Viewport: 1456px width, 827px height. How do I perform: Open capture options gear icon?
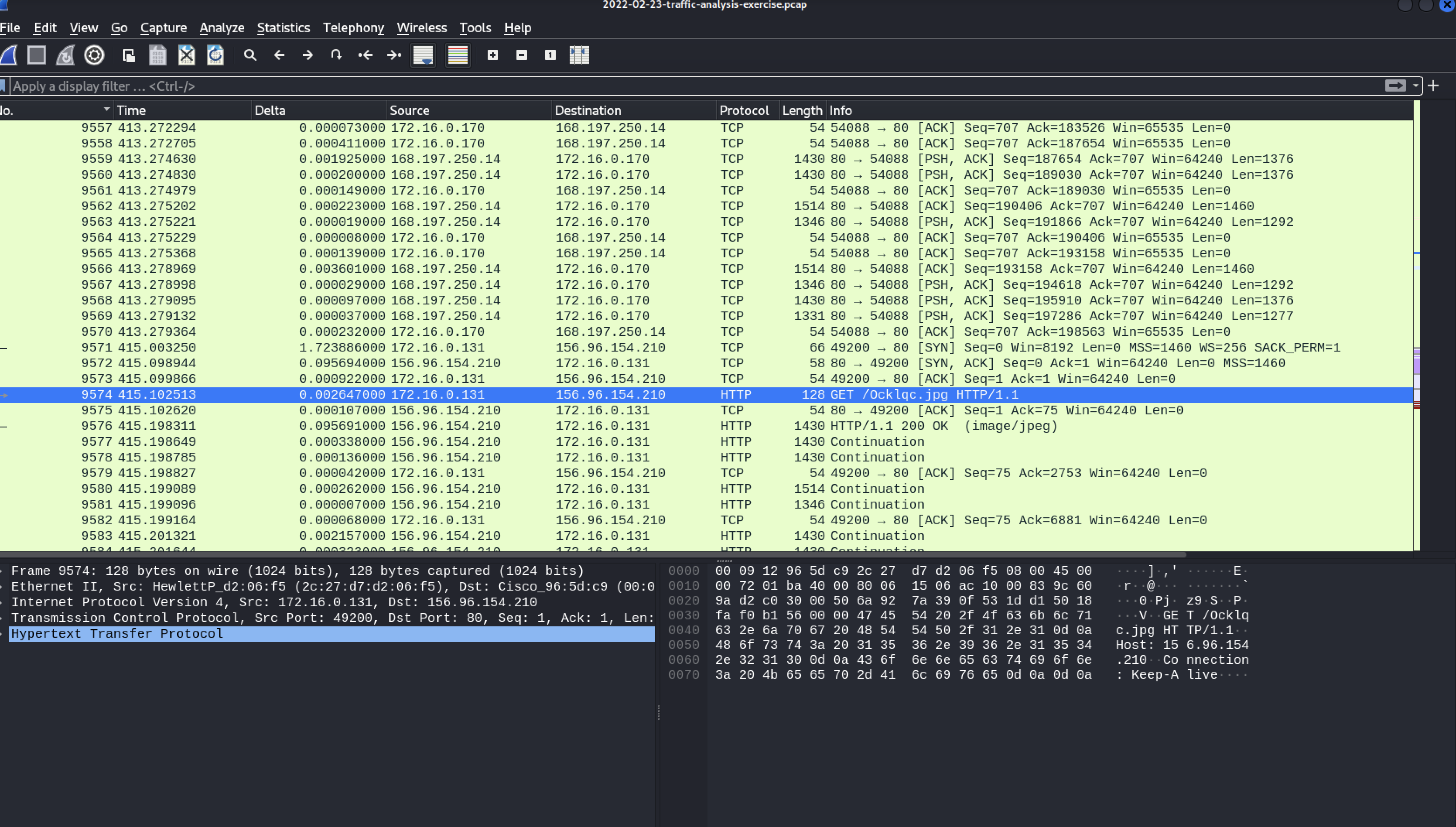(x=94, y=55)
